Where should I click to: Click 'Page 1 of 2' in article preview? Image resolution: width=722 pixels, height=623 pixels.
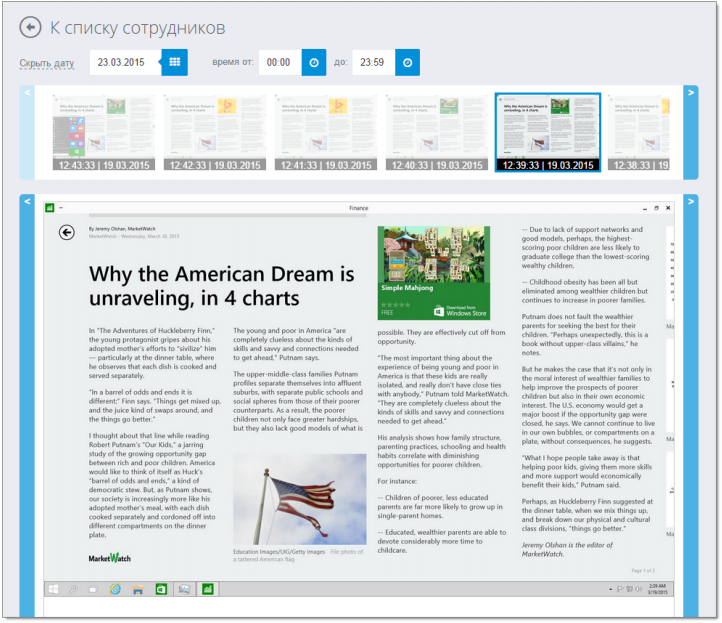(x=643, y=571)
